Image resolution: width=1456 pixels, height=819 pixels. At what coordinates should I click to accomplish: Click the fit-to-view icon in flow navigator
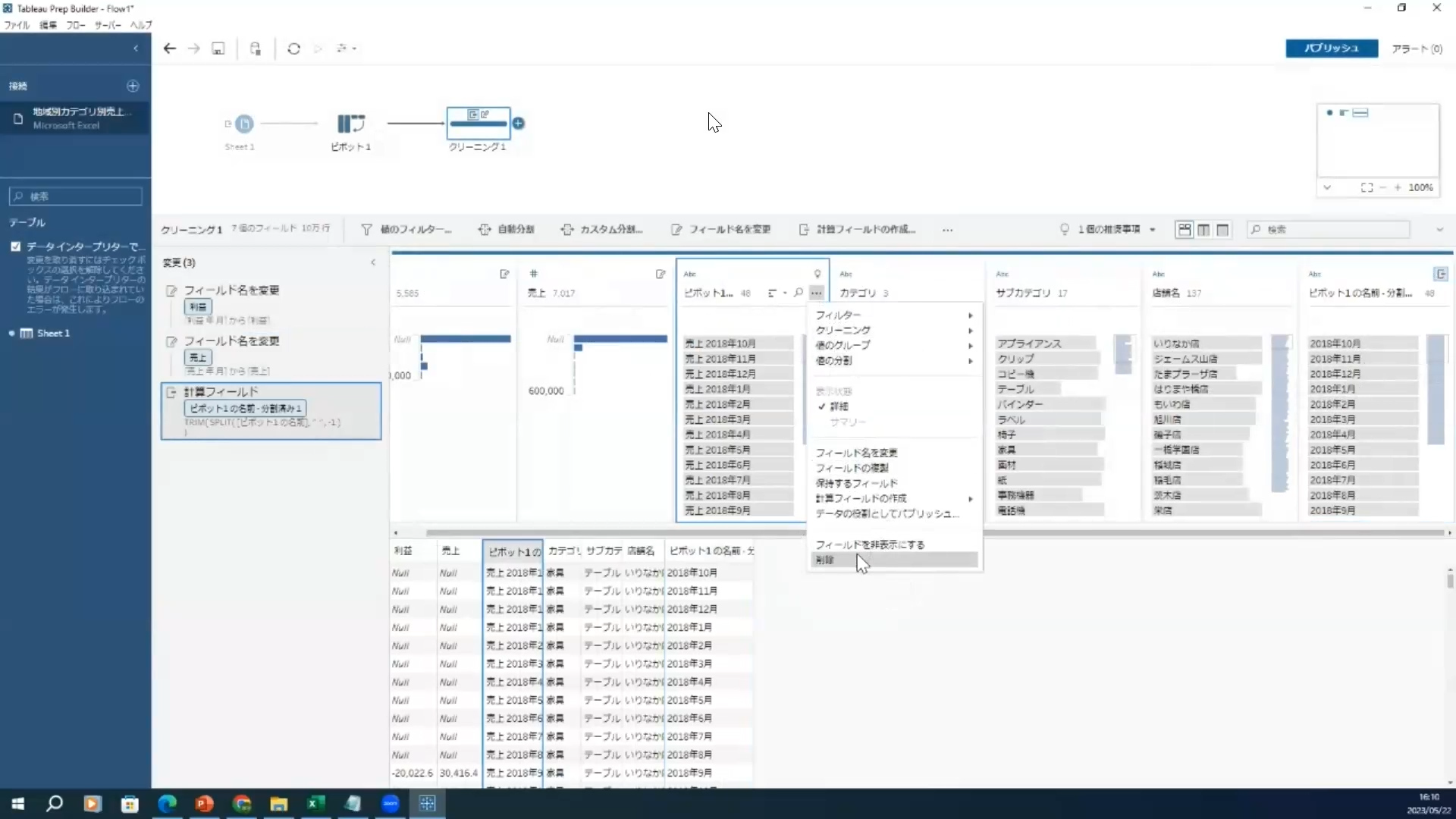pos(1367,187)
